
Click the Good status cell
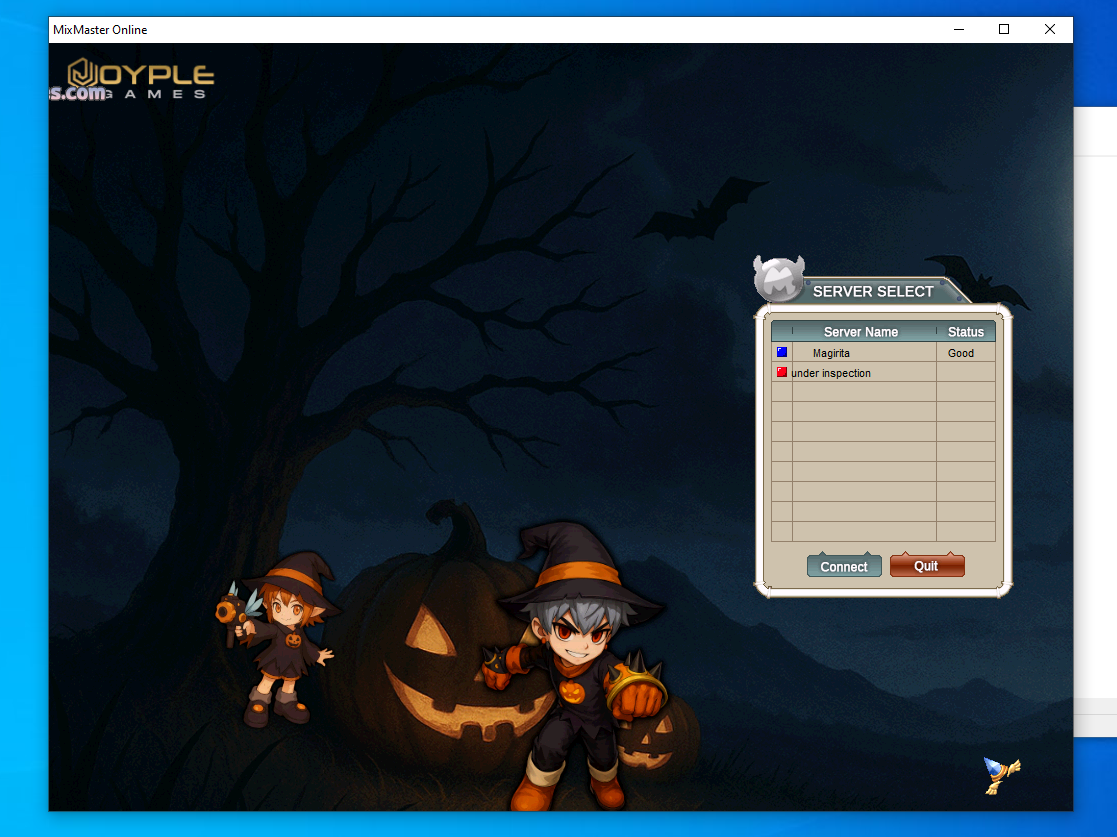click(961, 353)
